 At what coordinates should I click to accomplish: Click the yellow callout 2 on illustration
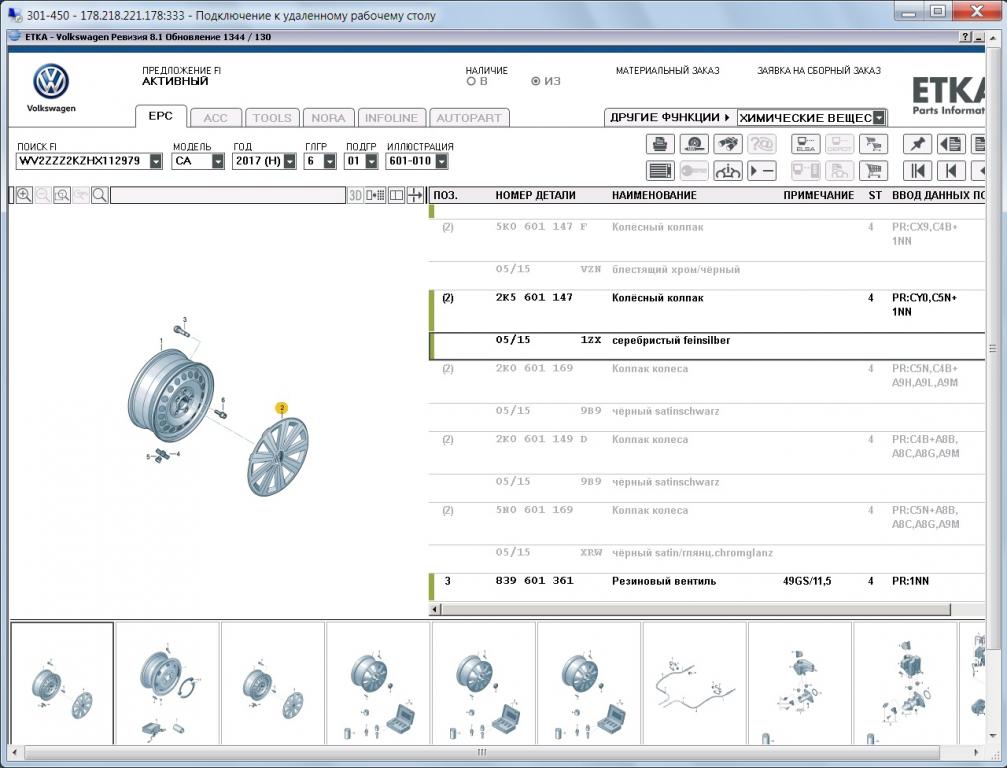coord(281,408)
